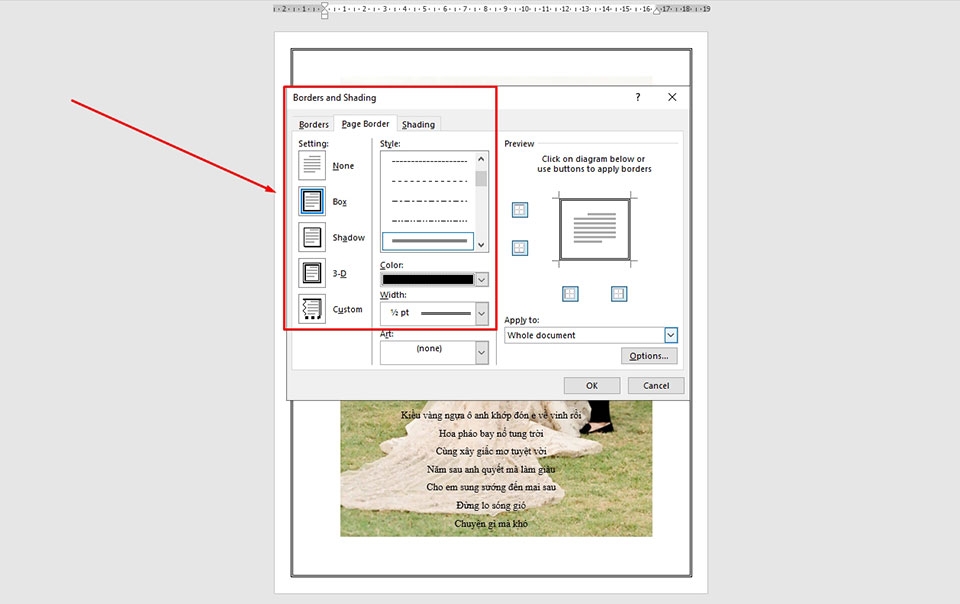Open the Color dropdown
Image resolution: width=960 pixels, height=604 pixels.
click(481, 278)
